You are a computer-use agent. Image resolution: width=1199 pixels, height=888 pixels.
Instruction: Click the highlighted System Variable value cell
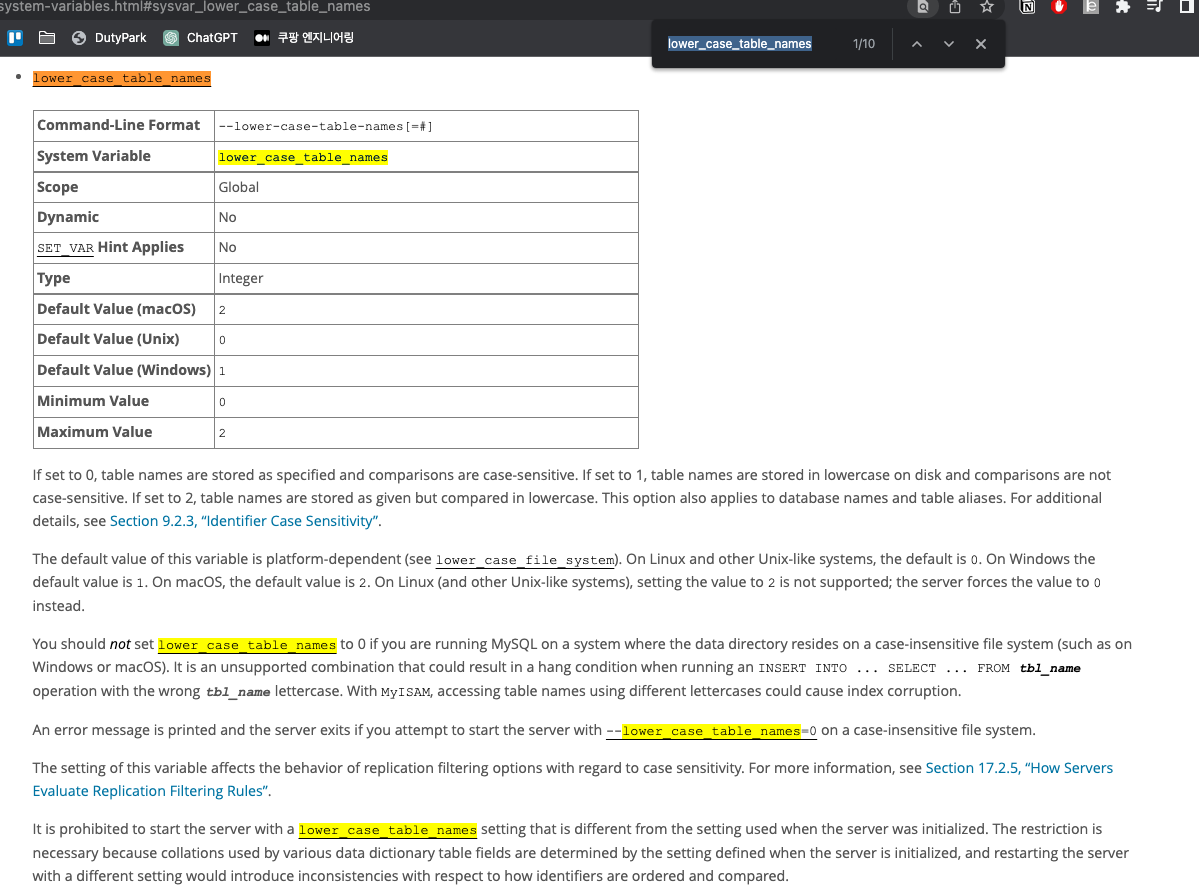(426, 157)
